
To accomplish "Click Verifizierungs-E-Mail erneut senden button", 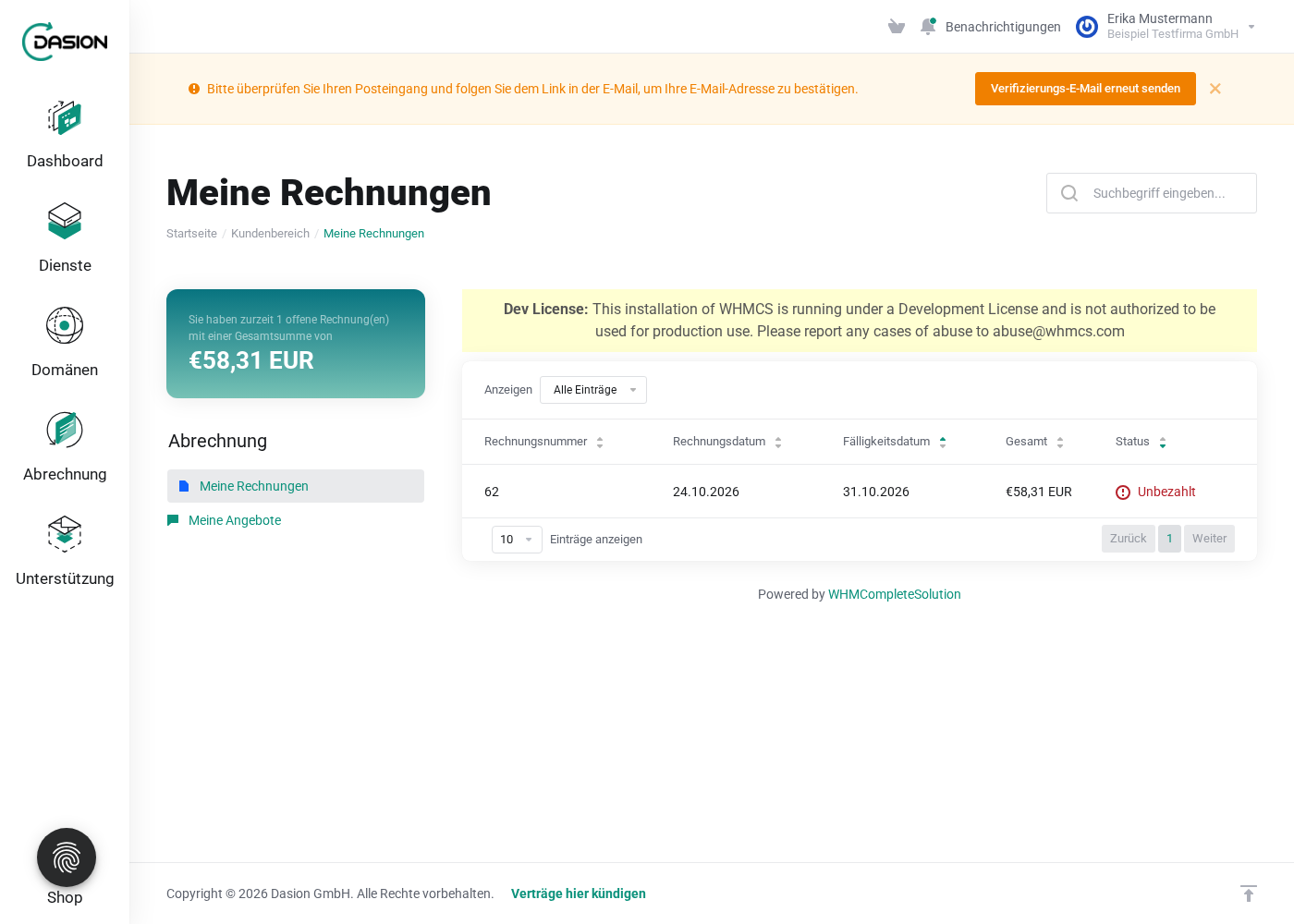I will pyautogui.click(x=1085, y=89).
